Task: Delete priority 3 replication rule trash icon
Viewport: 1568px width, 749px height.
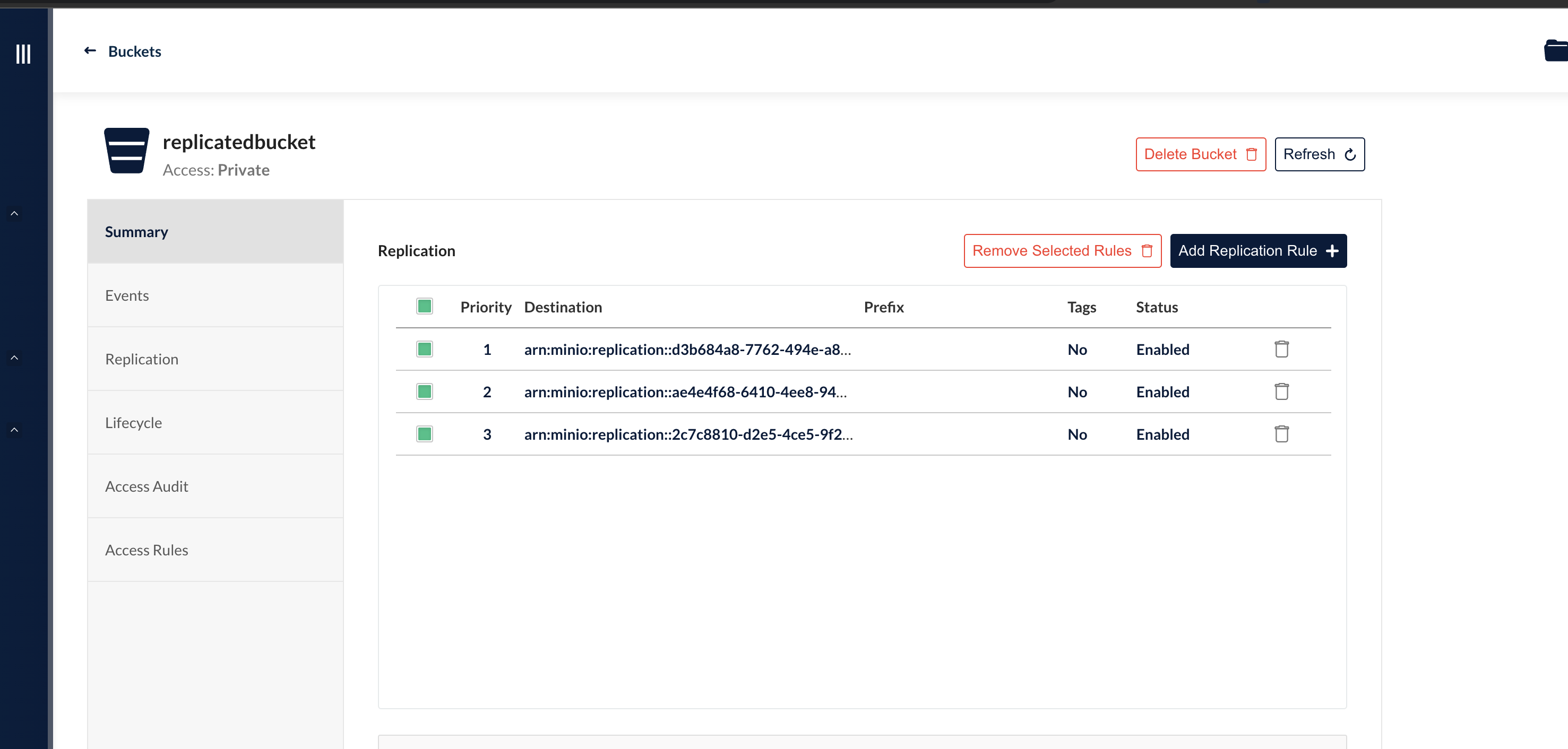Action: click(x=1281, y=434)
